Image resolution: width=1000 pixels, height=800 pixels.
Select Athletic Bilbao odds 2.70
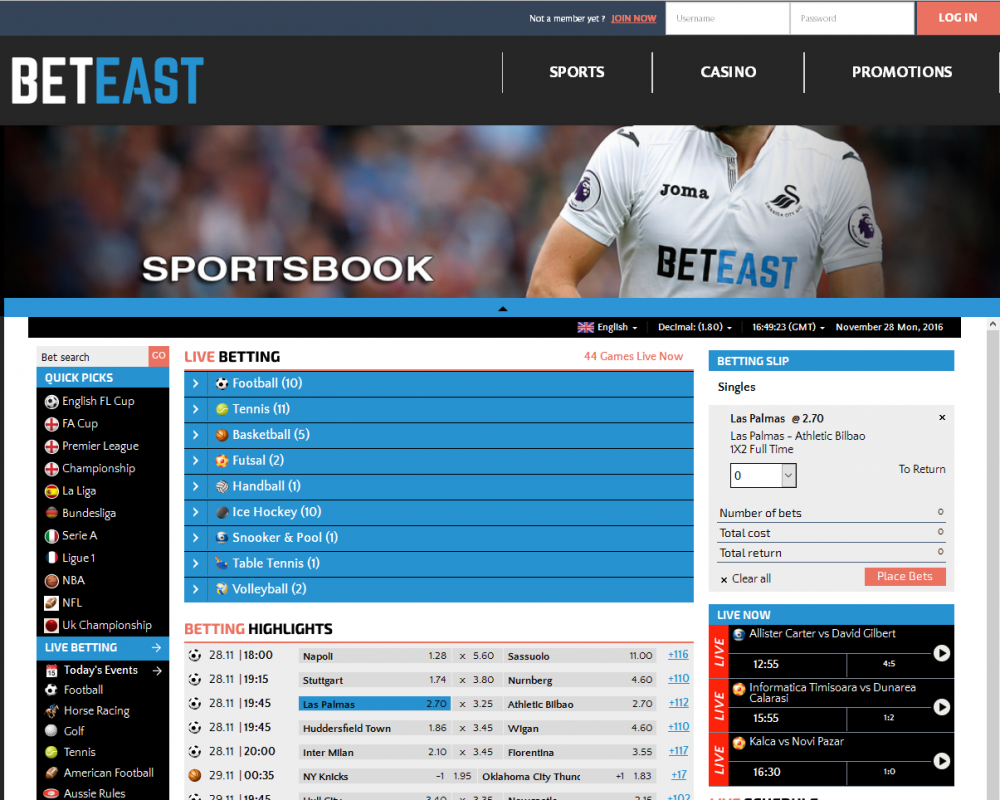click(580, 704)
